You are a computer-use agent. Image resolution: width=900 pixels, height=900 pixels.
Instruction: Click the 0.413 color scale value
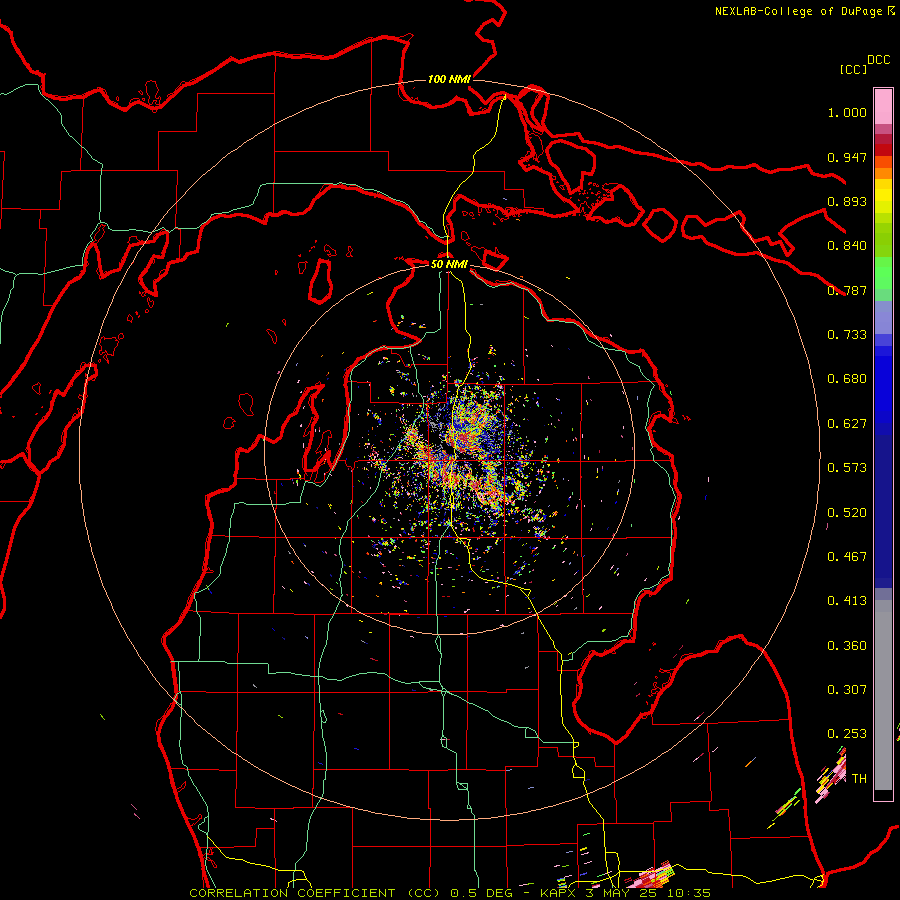click(x=847, y=601)
